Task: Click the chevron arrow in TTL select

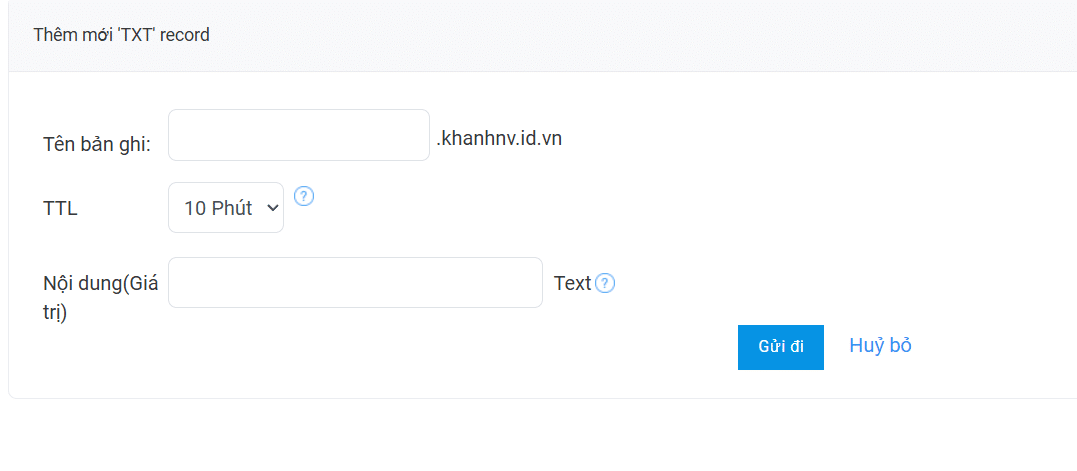Action: [x=272, y=208]
